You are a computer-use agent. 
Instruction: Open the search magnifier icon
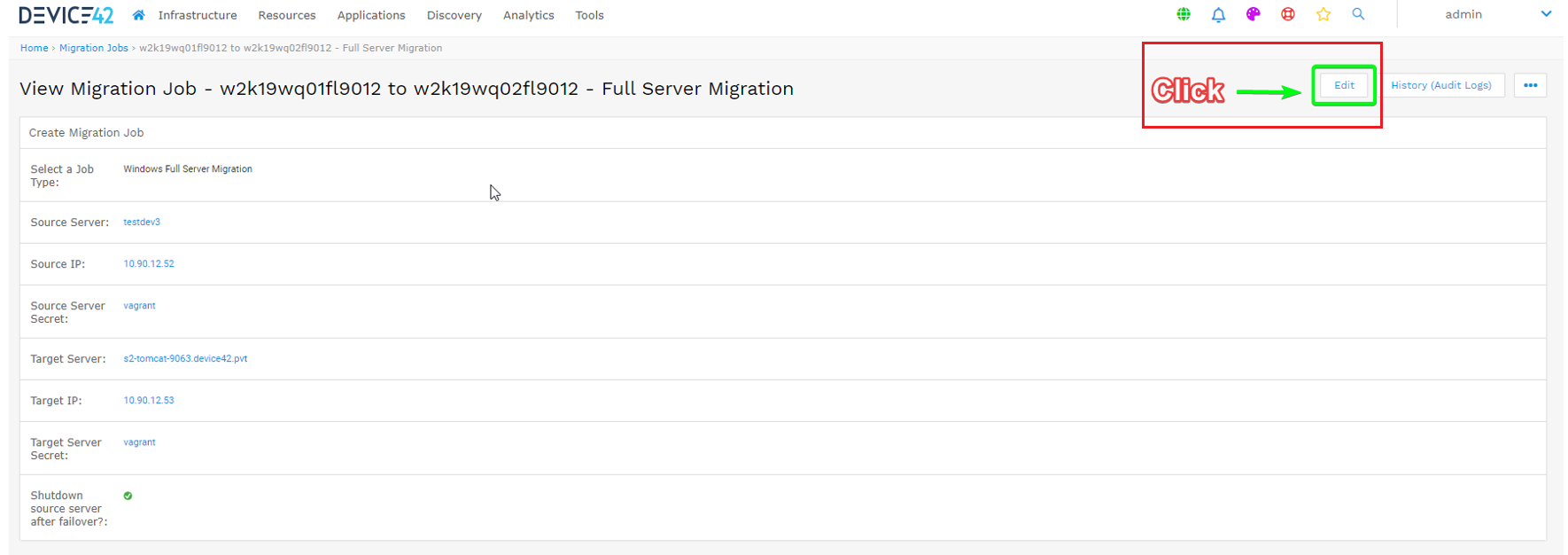[x=1358, y=14]
